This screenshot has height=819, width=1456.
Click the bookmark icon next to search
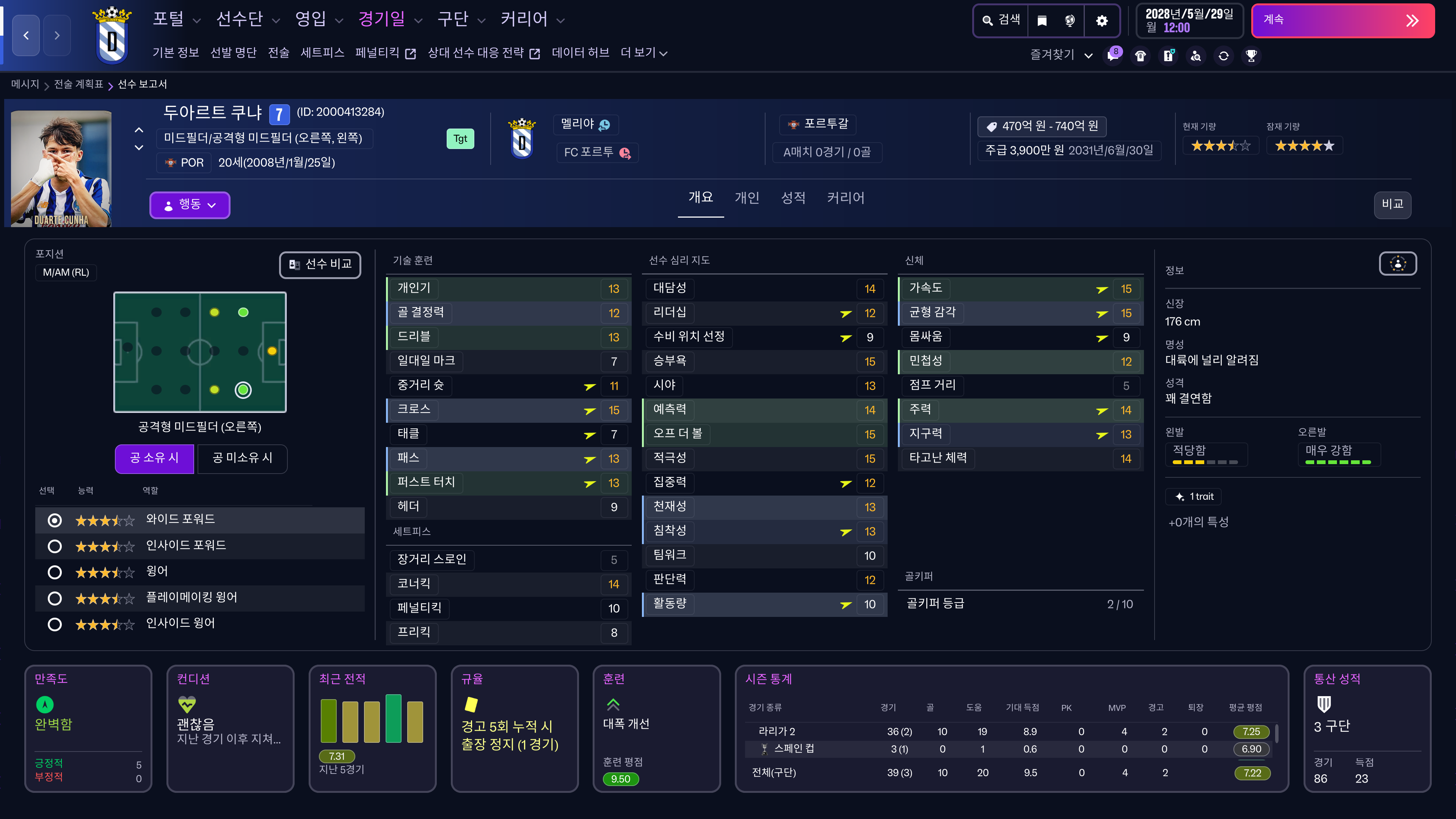[x=1042, y=21]
